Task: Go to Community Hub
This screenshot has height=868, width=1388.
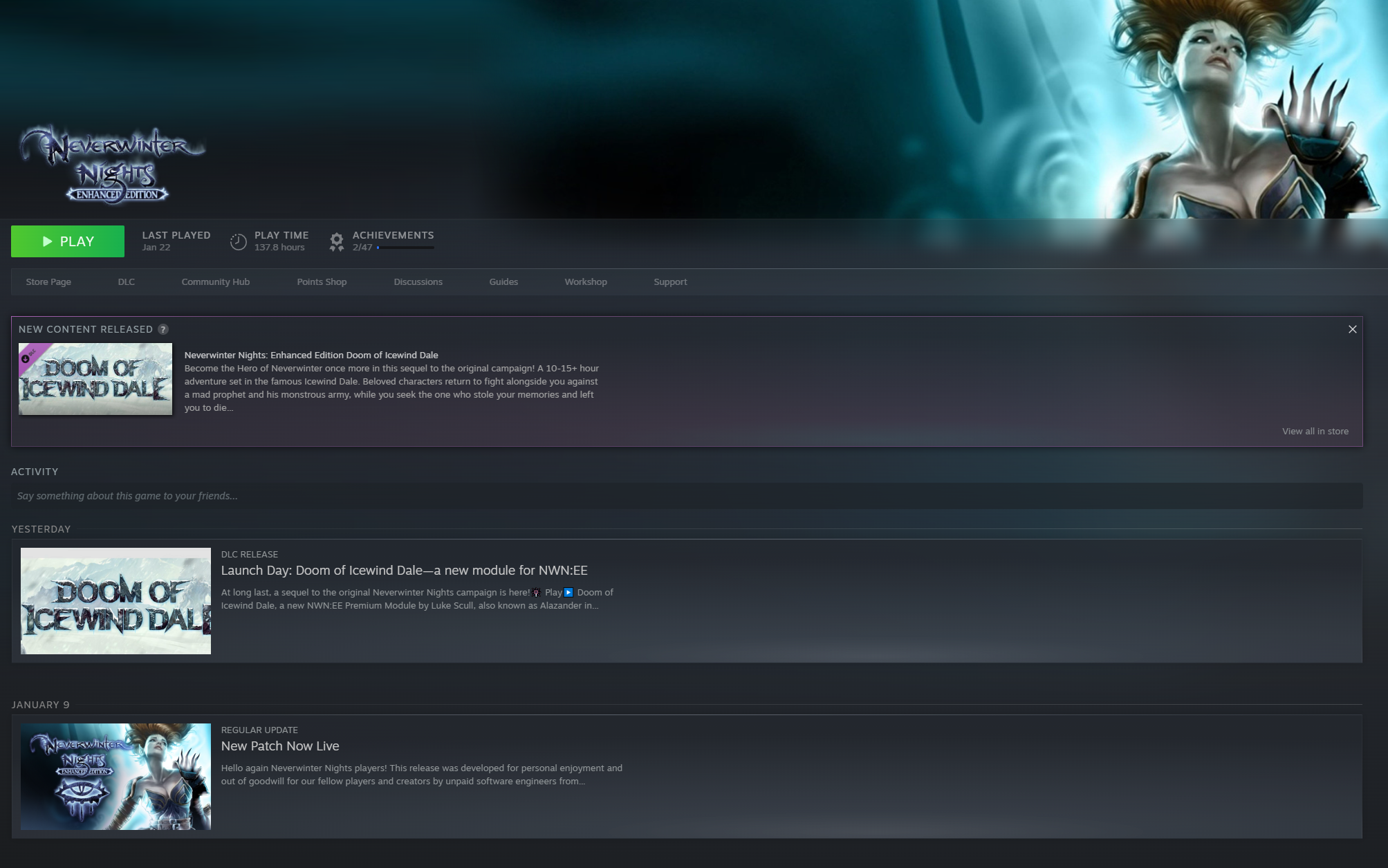Action: [215, 282]
